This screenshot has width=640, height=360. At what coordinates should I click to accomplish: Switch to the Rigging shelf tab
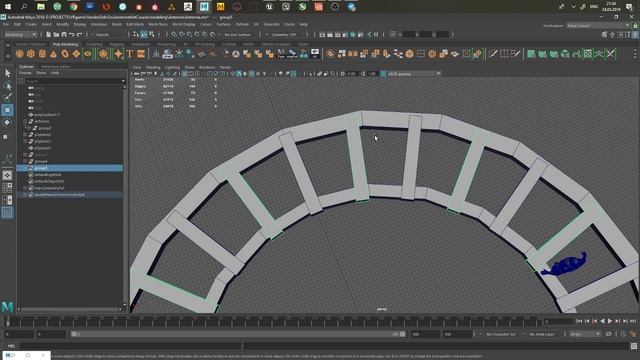(x=117, y=44)
